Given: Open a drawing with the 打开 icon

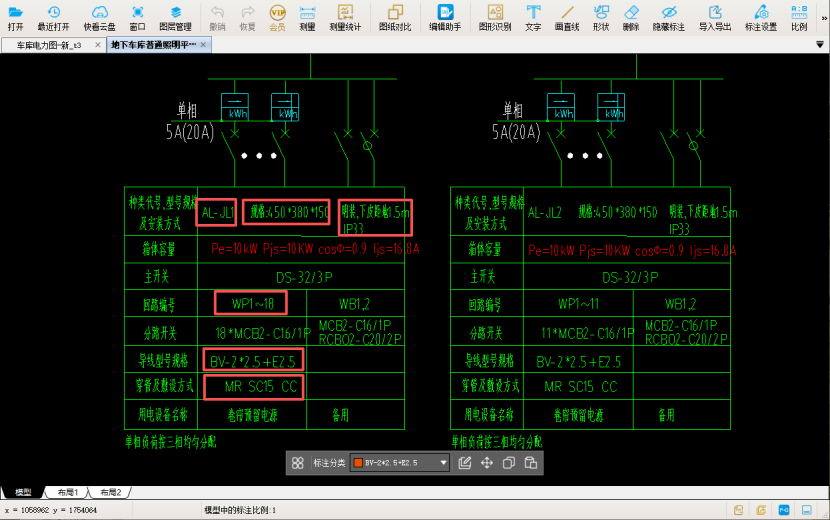Looking at the screenshot, I should pyautogui.click(x=15, y=17).
